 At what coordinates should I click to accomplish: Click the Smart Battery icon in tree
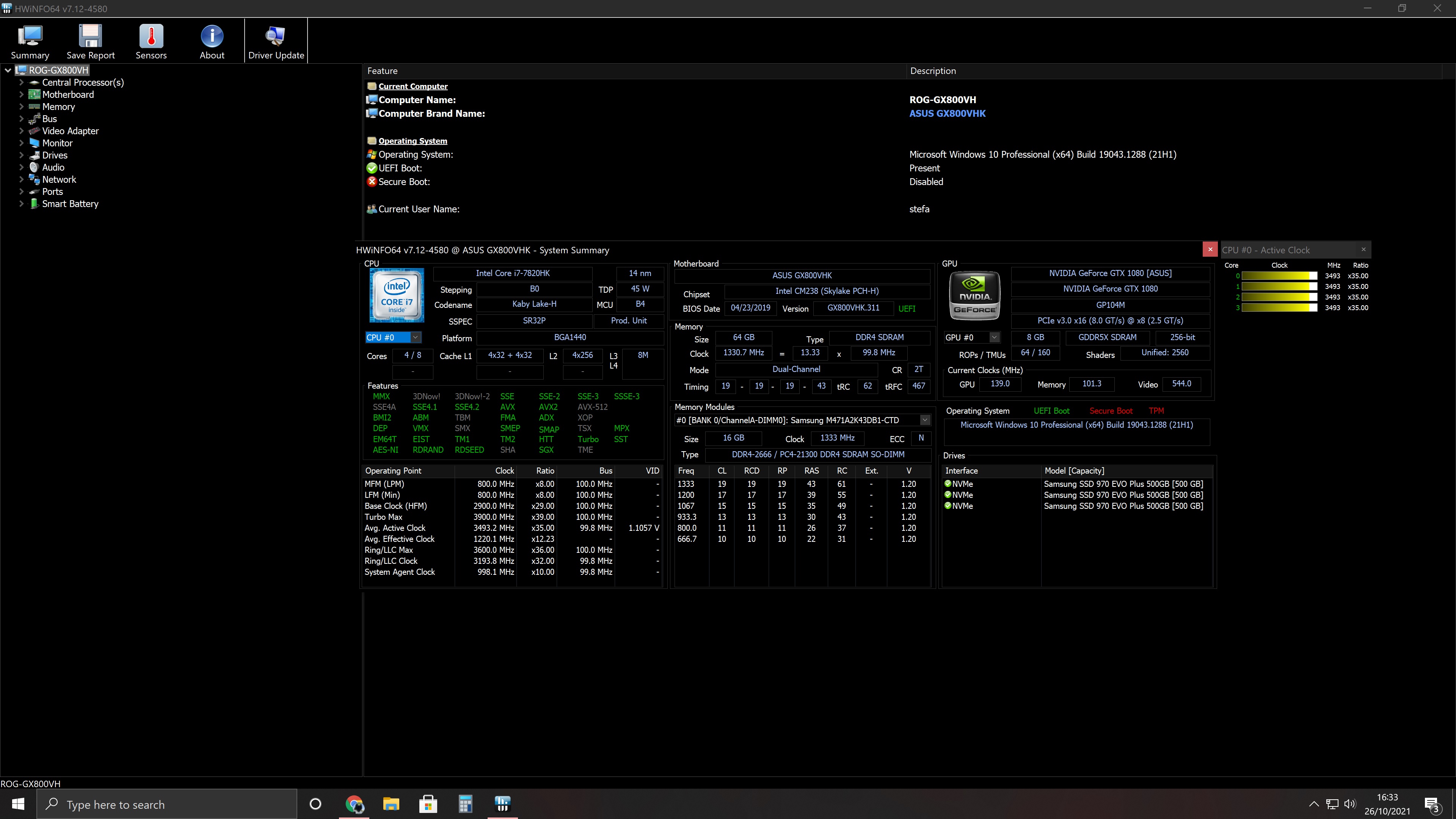pos(35,204)
